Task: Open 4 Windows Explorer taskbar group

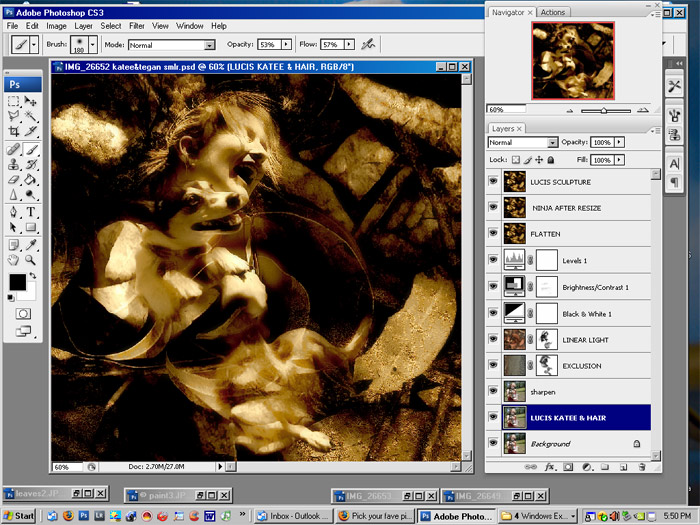Action: (x=538, y=516)
